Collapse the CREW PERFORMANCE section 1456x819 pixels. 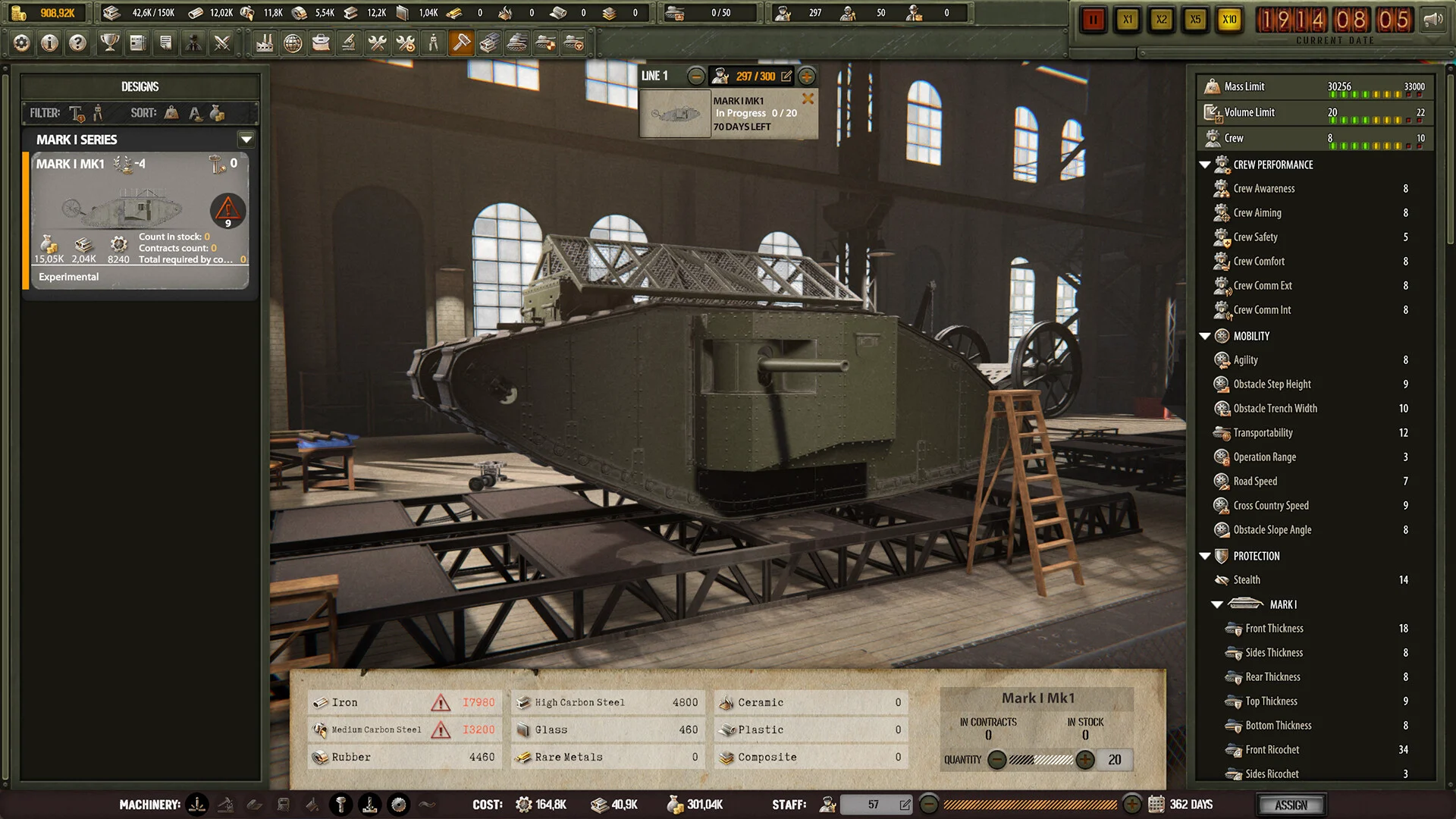[1206, 165]
